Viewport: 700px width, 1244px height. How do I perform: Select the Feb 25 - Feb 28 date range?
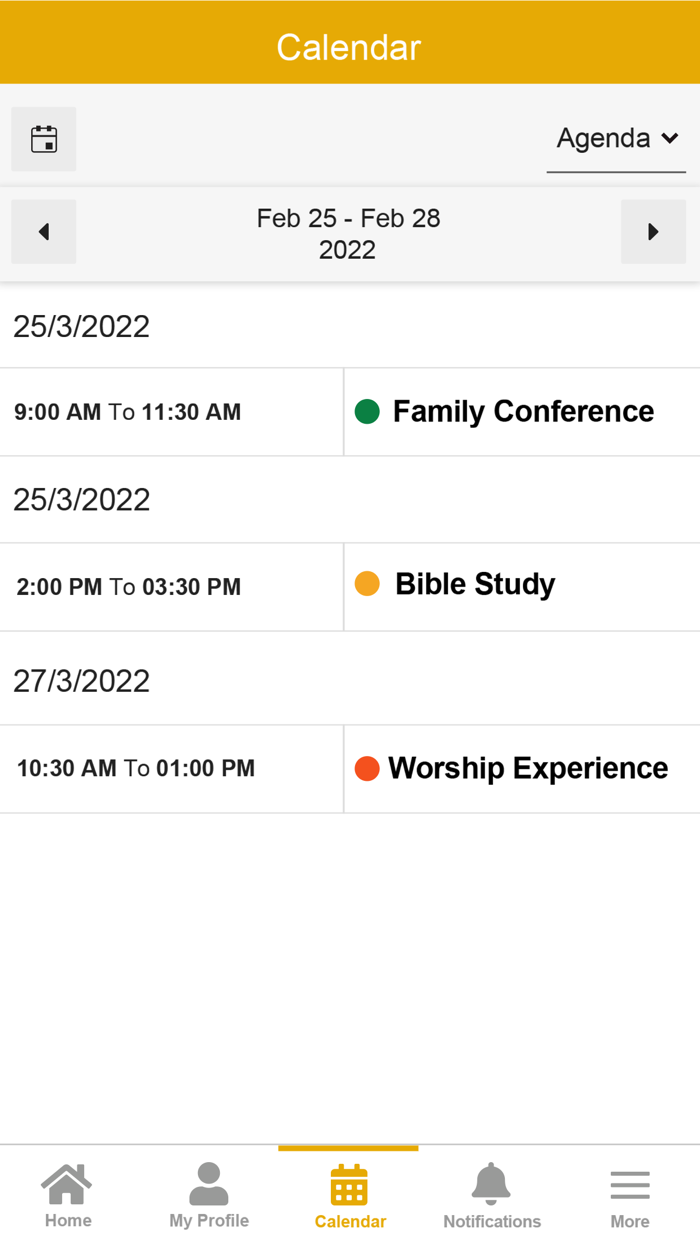[348, 233]
